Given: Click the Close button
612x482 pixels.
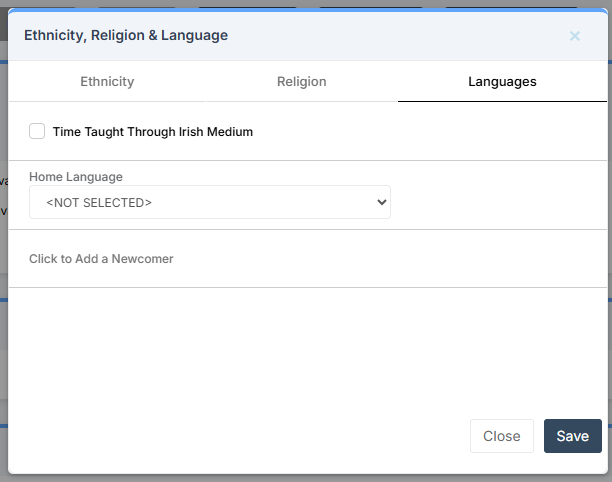Looking at the screenshot, I should pyautogui.click(x=502, y=436).
